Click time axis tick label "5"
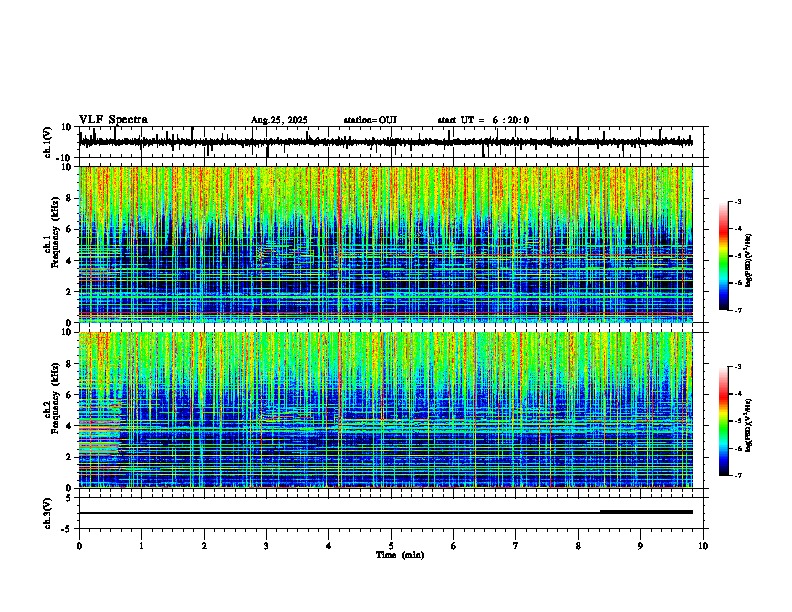The height and width of the screenshot is (612, 792). pyautogui.click(x=391, y=546)
